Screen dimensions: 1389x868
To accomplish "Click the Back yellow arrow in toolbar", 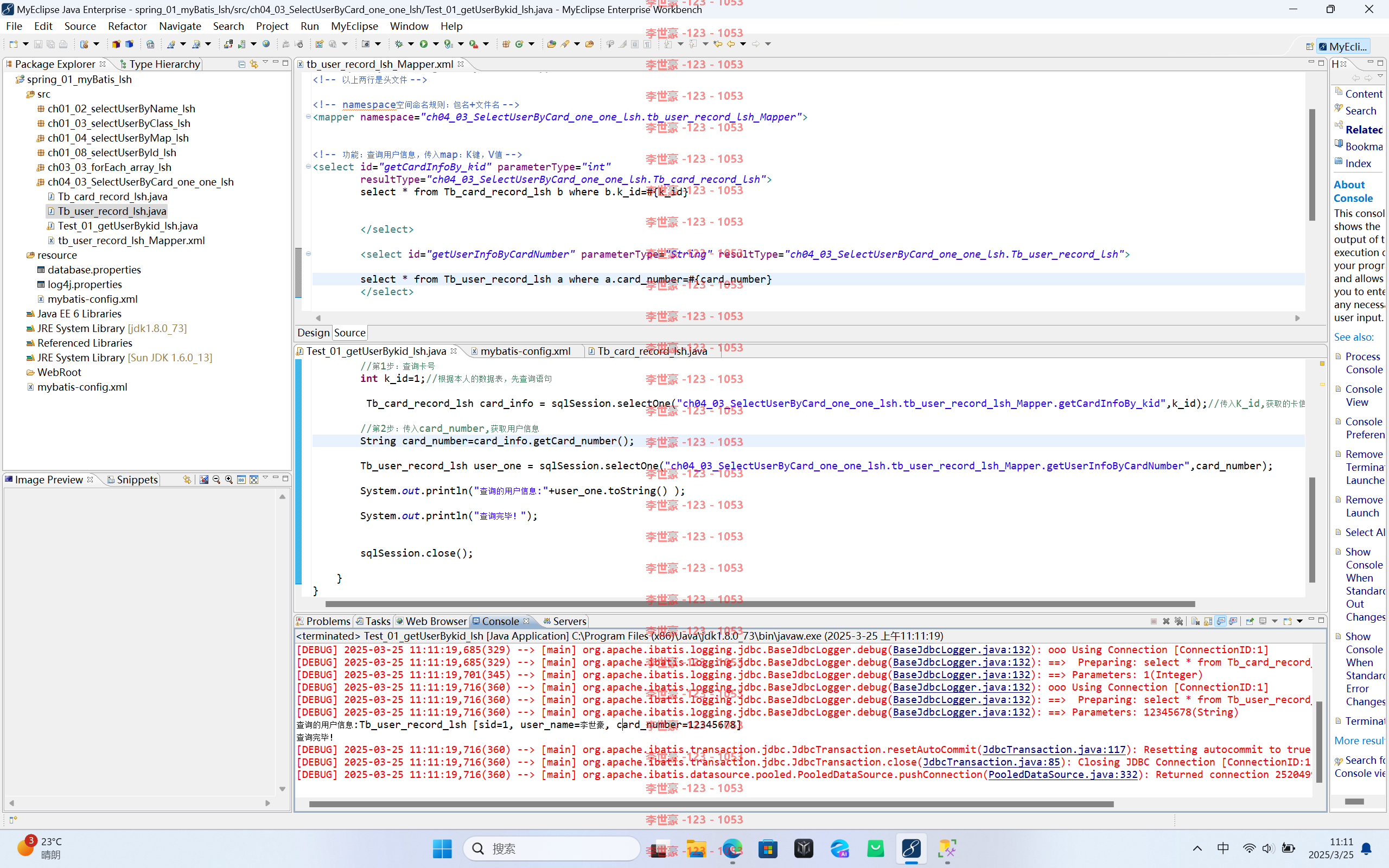I will [x=731, y=44].
